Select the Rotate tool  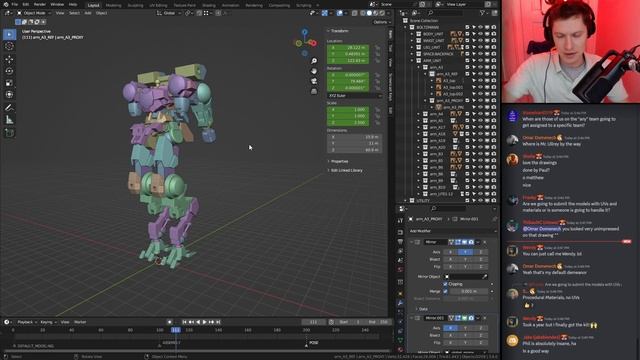tap(9, 71)
